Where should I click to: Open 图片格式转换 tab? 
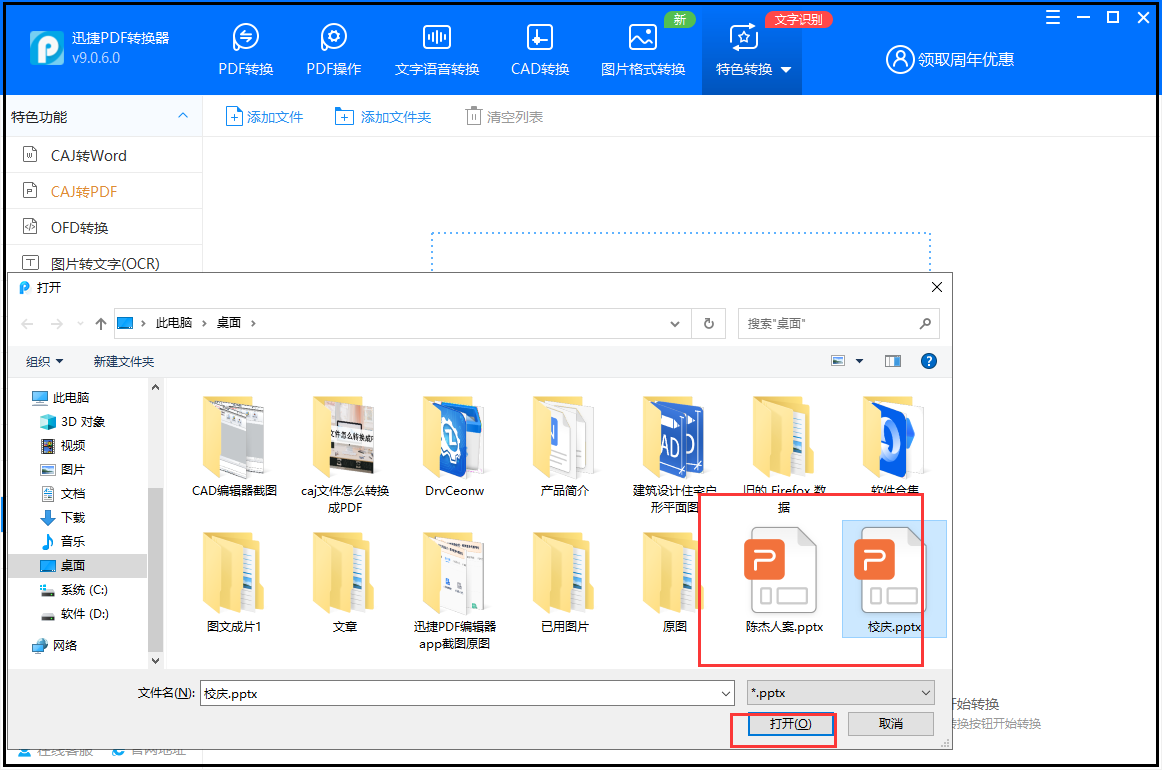[643, 50]
